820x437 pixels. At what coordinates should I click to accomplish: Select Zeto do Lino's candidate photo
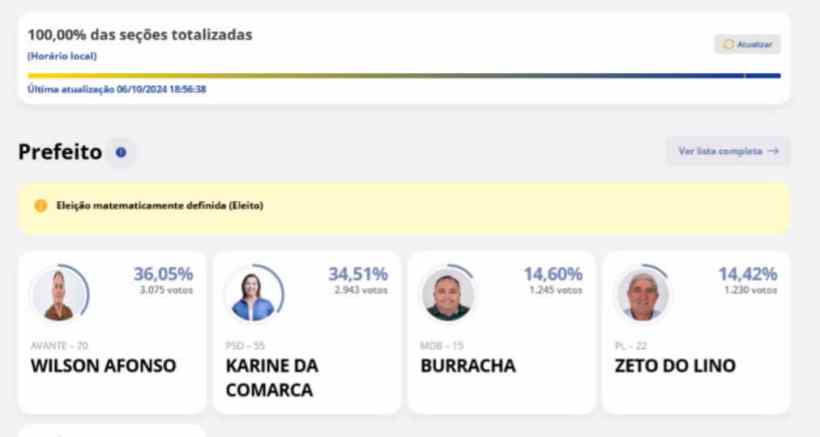coord(643,294)
